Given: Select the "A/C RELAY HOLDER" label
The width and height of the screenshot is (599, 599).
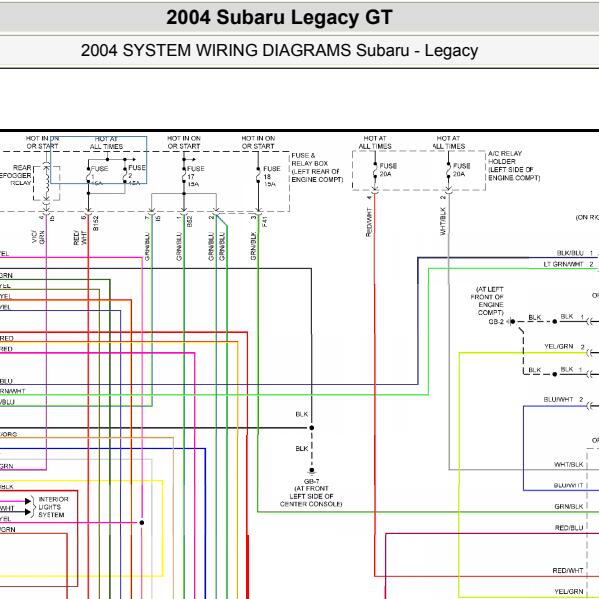Looking at the screenshot, I should pyautogui.click(x=505, y=157).
